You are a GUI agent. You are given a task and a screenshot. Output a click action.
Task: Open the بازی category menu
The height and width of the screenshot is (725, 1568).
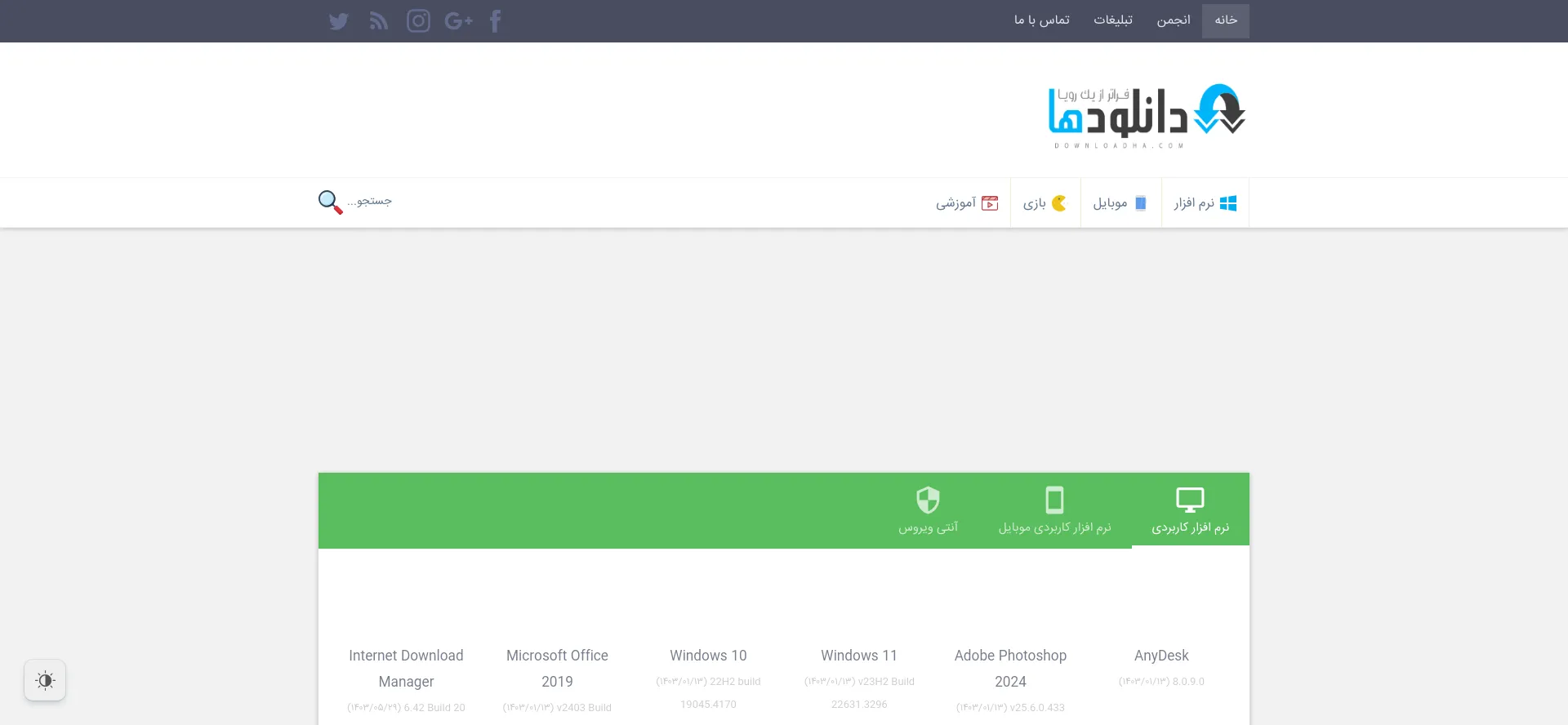[1045, 203]
